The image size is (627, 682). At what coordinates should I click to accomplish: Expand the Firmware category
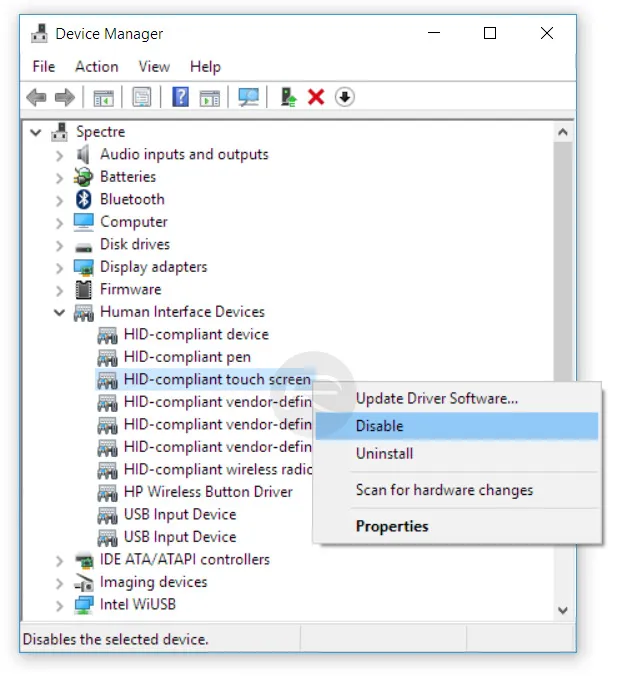60,291
